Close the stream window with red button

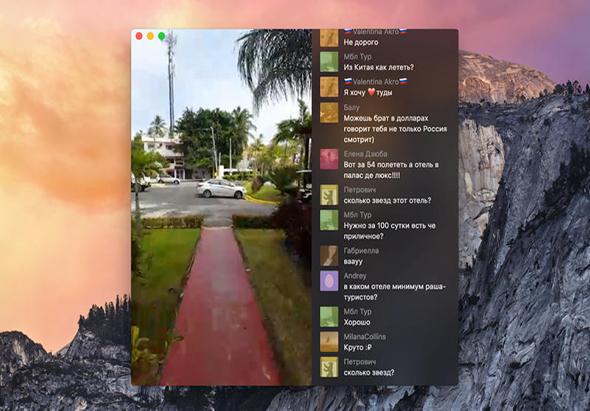coord(139,36)
